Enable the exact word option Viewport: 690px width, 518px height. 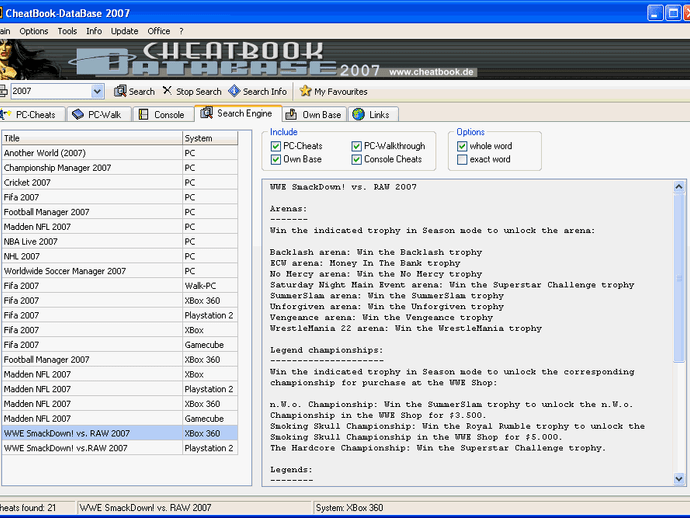click(x=462, y=159)
